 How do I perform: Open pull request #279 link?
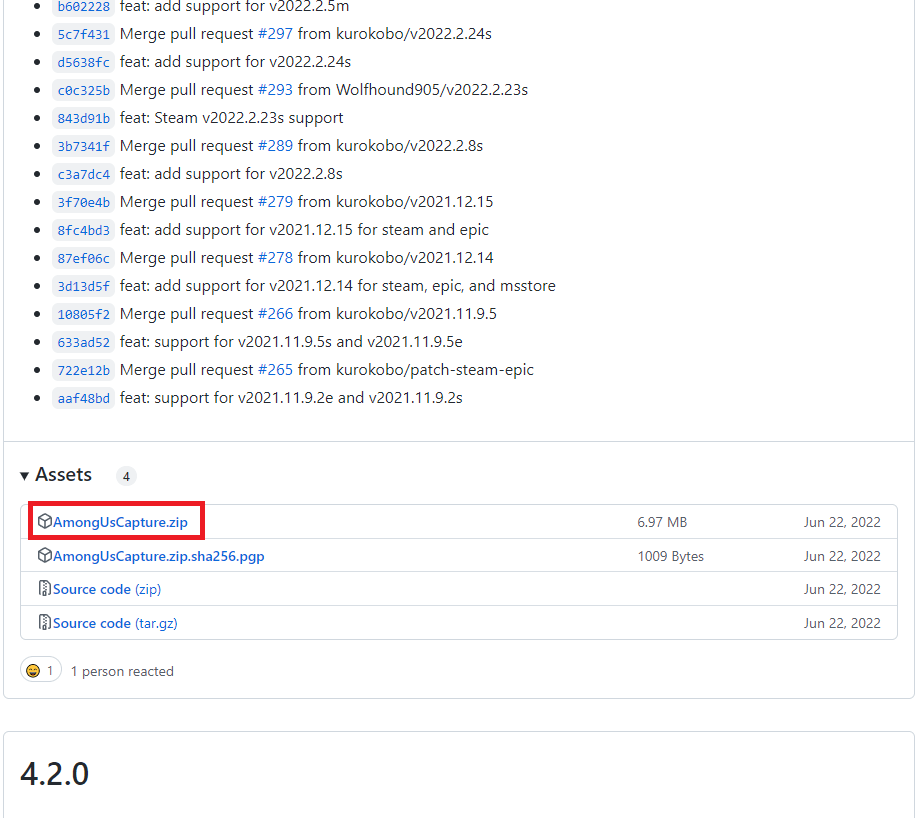click(275, 202)
